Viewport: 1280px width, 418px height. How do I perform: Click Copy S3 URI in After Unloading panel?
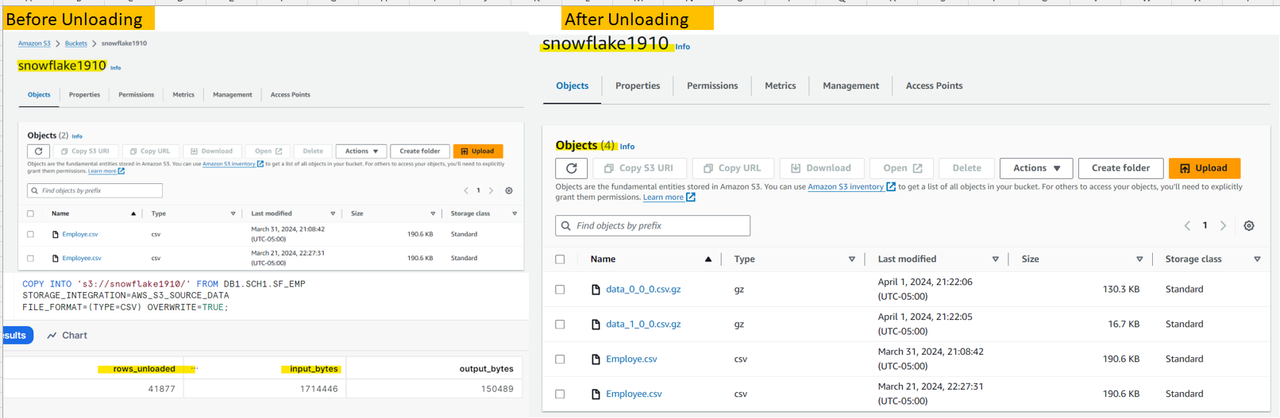coord(639,168)
